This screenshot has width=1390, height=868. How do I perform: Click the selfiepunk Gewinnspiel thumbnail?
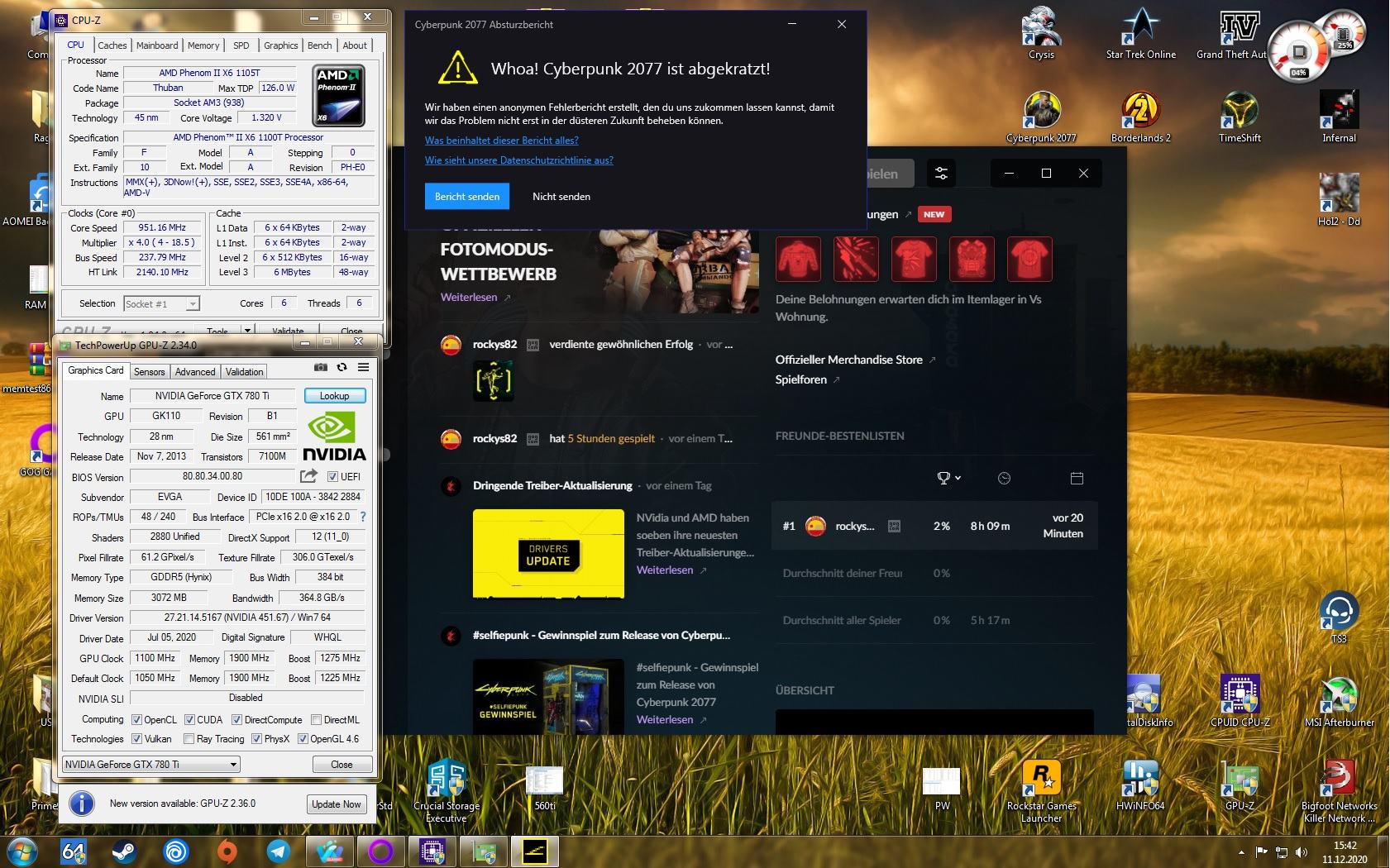click(x=548, y=696)
